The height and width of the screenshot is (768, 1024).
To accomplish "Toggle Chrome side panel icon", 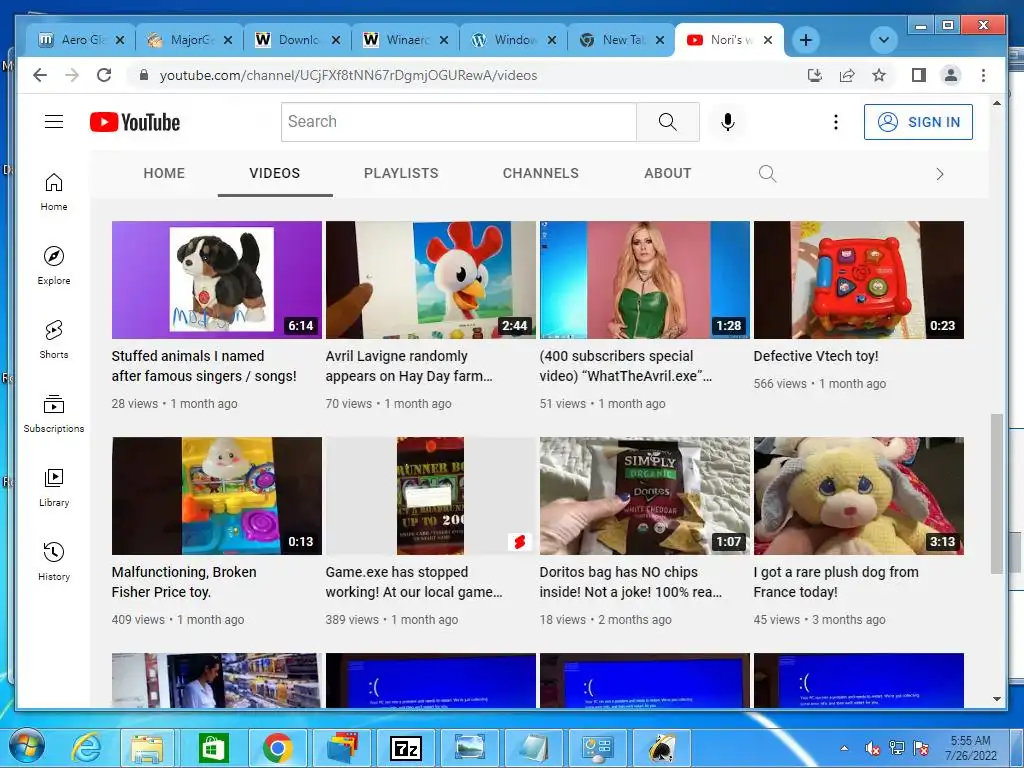I will 919,75.
